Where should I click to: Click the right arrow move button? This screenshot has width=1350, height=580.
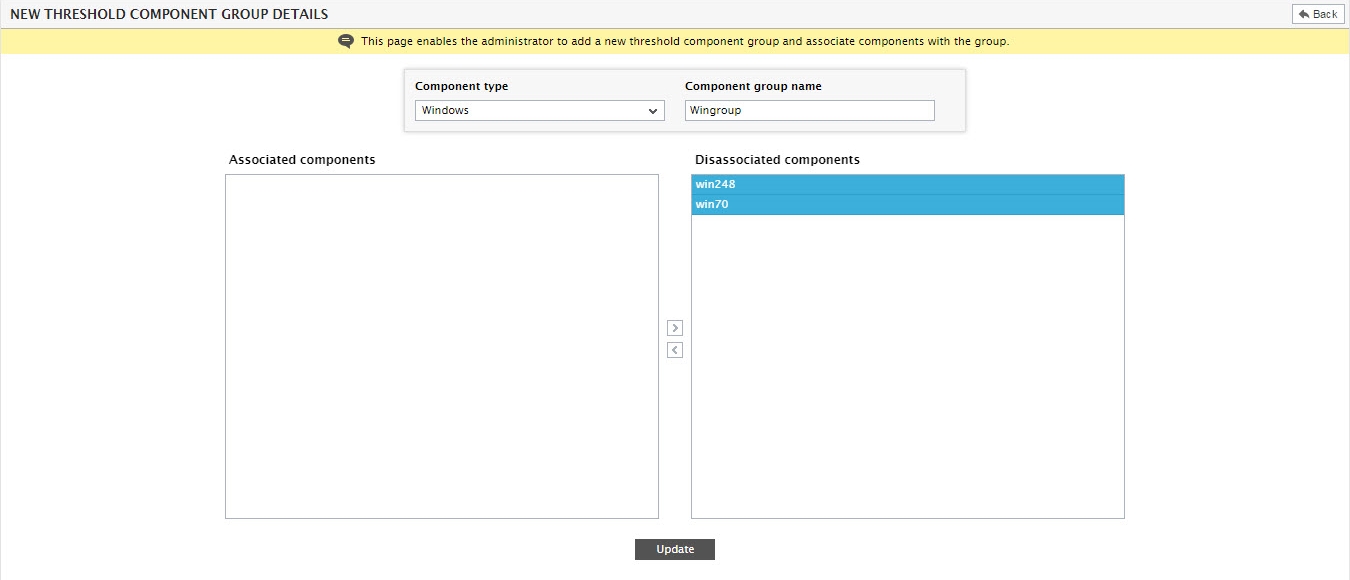(675, 328)
